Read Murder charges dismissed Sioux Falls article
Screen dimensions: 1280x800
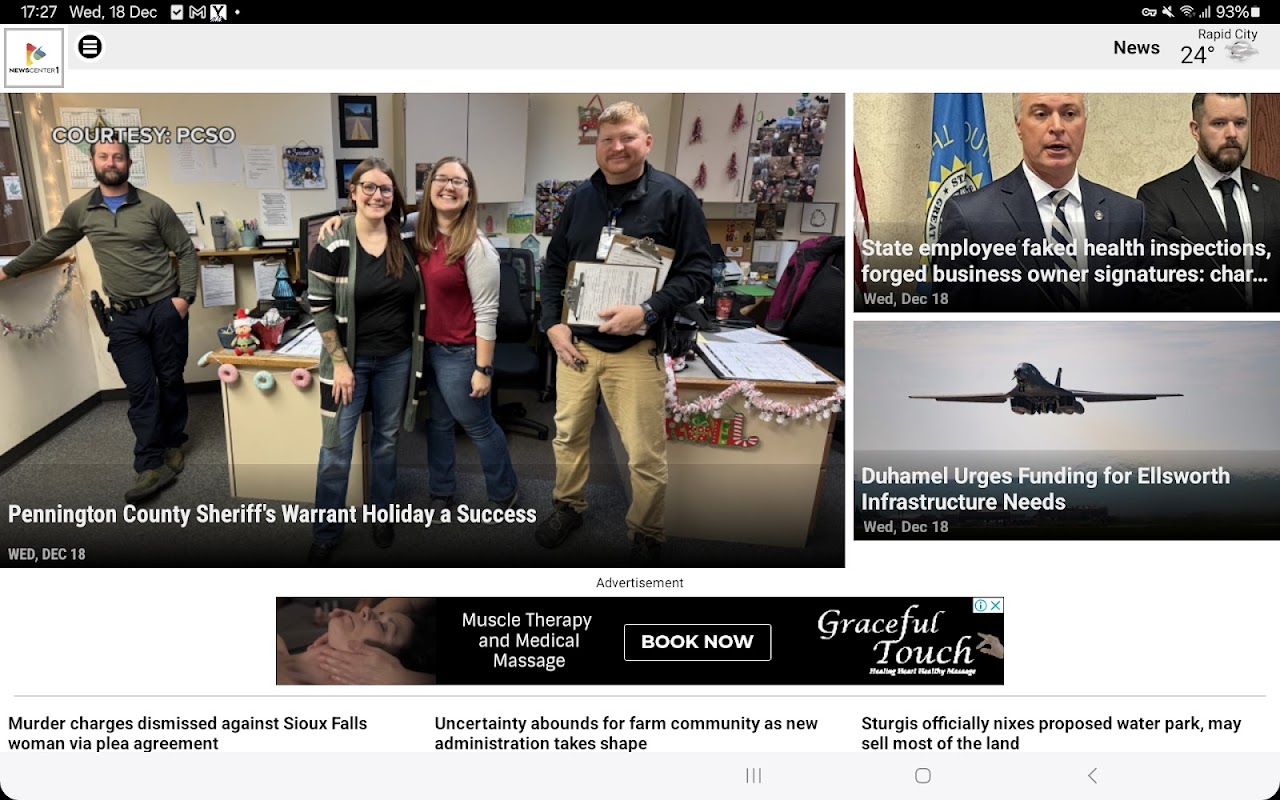coord(188,733)
